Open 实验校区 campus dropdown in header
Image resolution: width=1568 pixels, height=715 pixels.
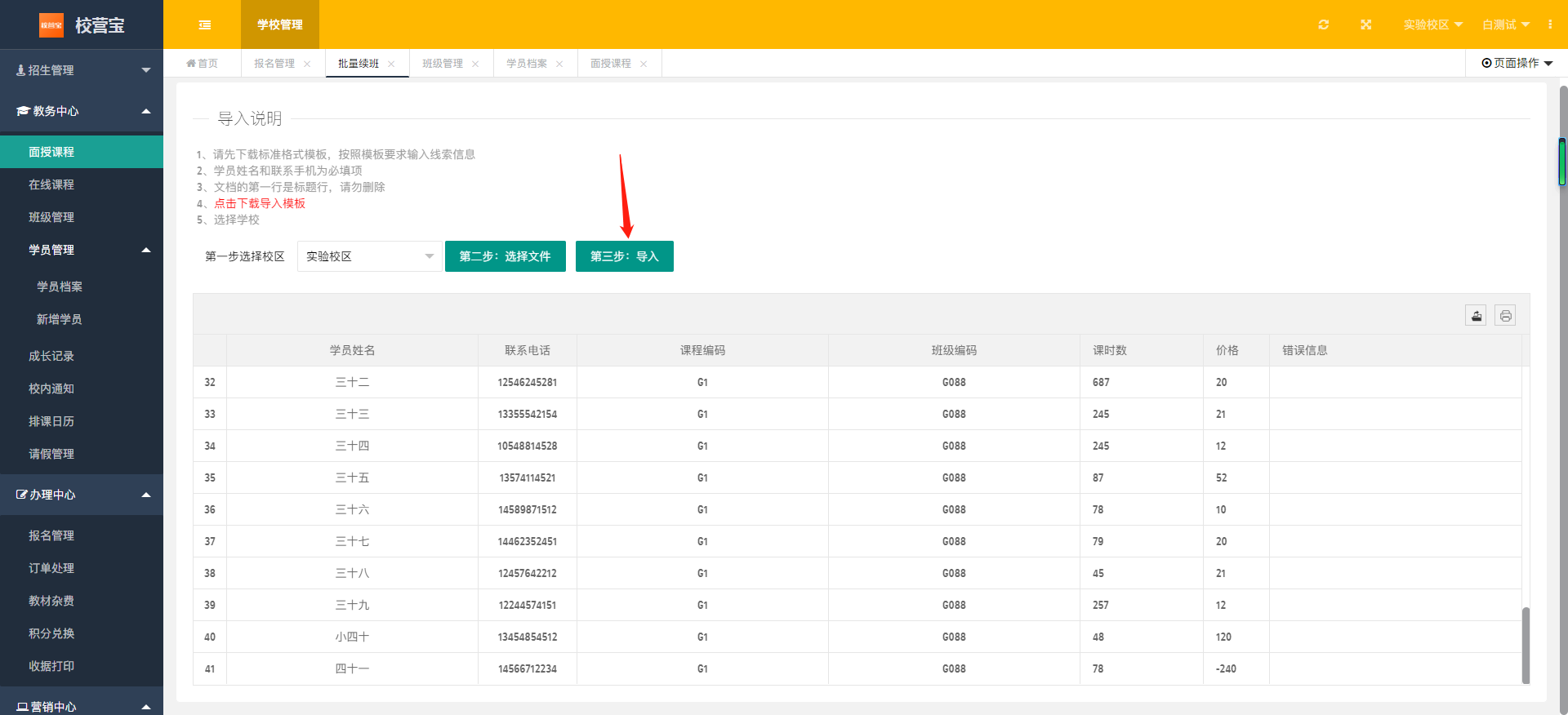point(1433,24)
